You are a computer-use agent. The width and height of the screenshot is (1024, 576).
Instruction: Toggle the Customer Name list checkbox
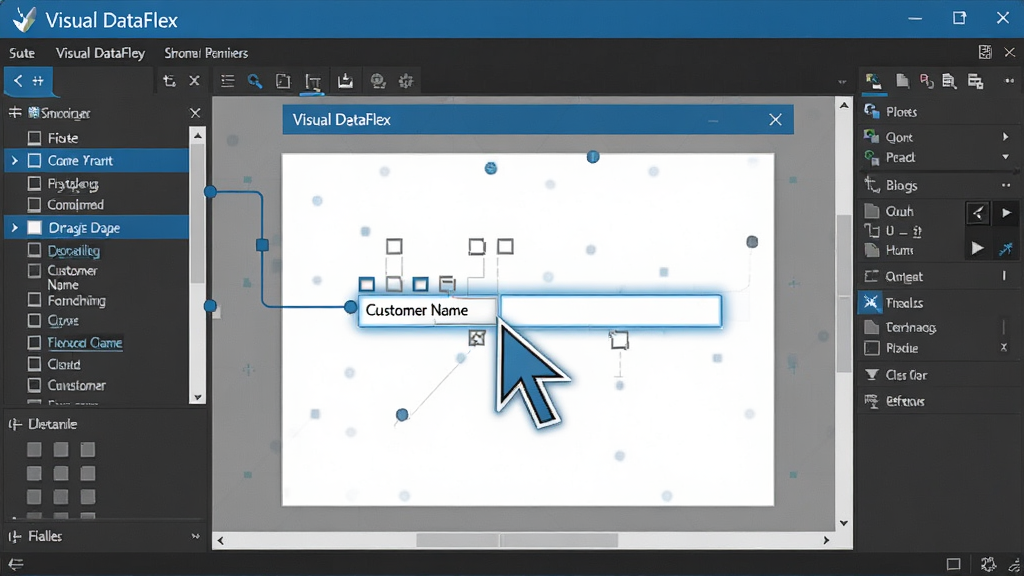(35, 270)
